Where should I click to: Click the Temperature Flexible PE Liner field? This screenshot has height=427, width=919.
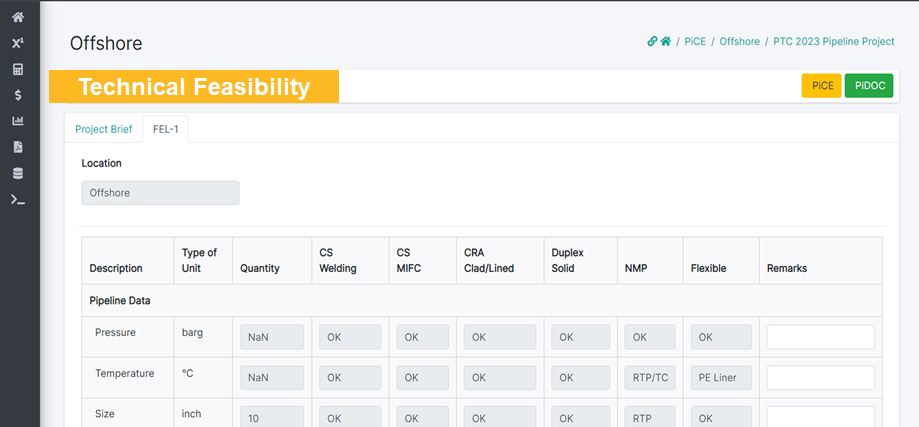pyautogui.click(x=721, y=378)
